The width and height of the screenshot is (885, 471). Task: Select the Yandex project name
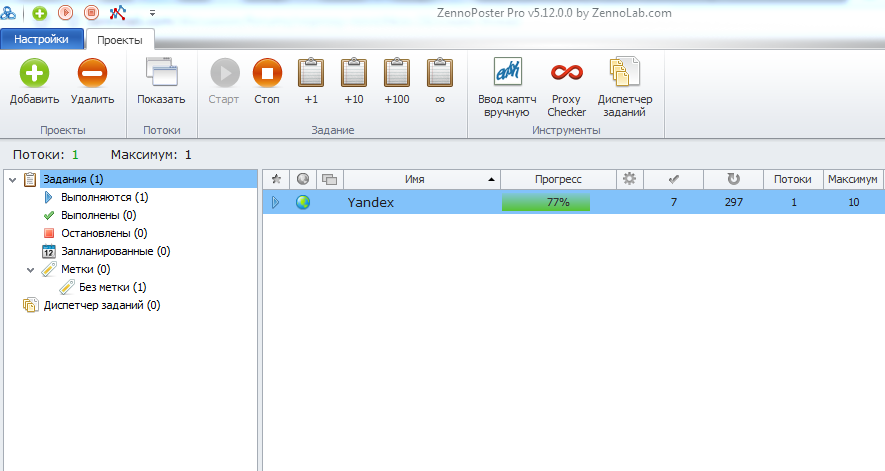pos(370,202)
